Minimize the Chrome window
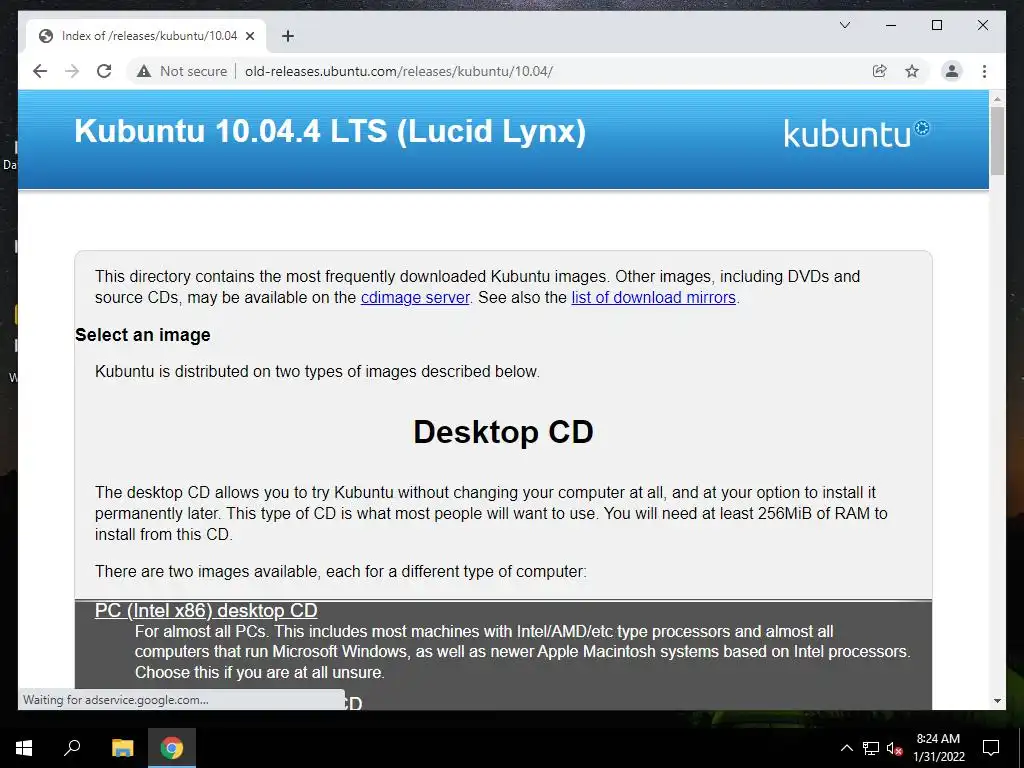 [891, 25]
